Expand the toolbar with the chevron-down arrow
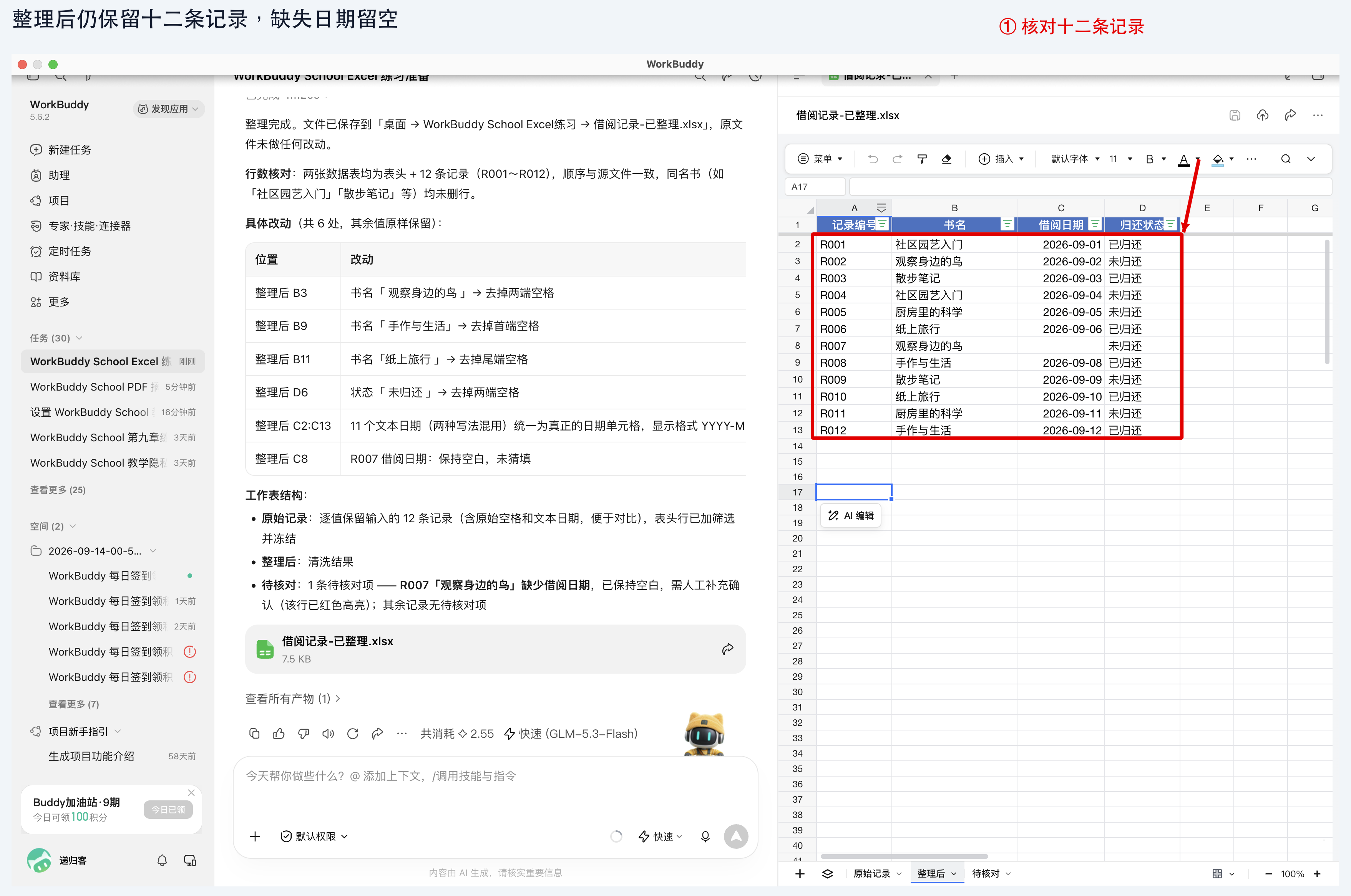The width and height of the screenshot is (1351, 896). click(1311, 159)
